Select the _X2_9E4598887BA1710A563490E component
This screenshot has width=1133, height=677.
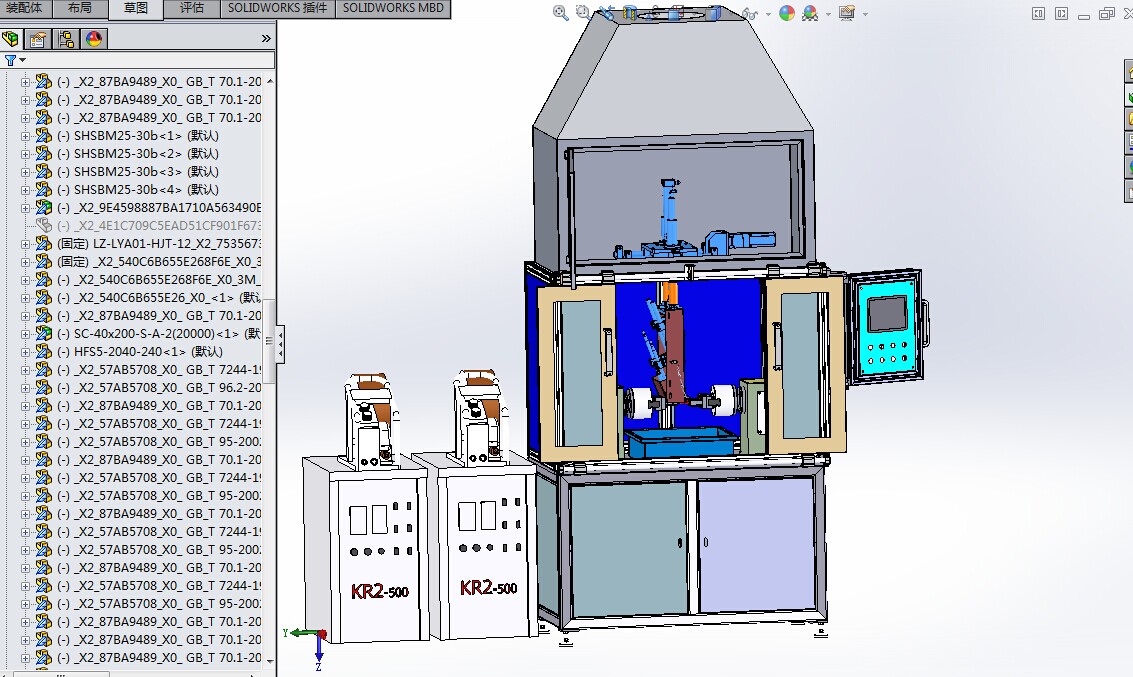tap(159, 208)
